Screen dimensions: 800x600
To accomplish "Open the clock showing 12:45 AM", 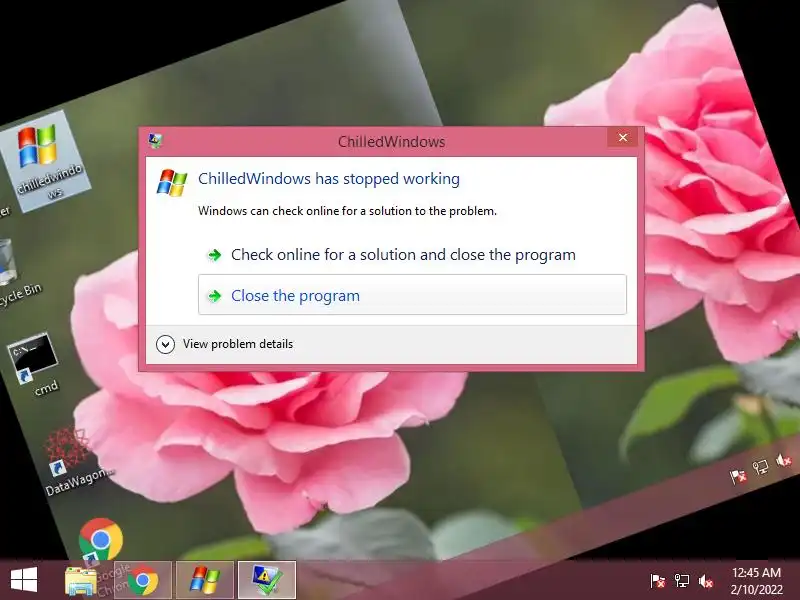I will coord(756,581).
